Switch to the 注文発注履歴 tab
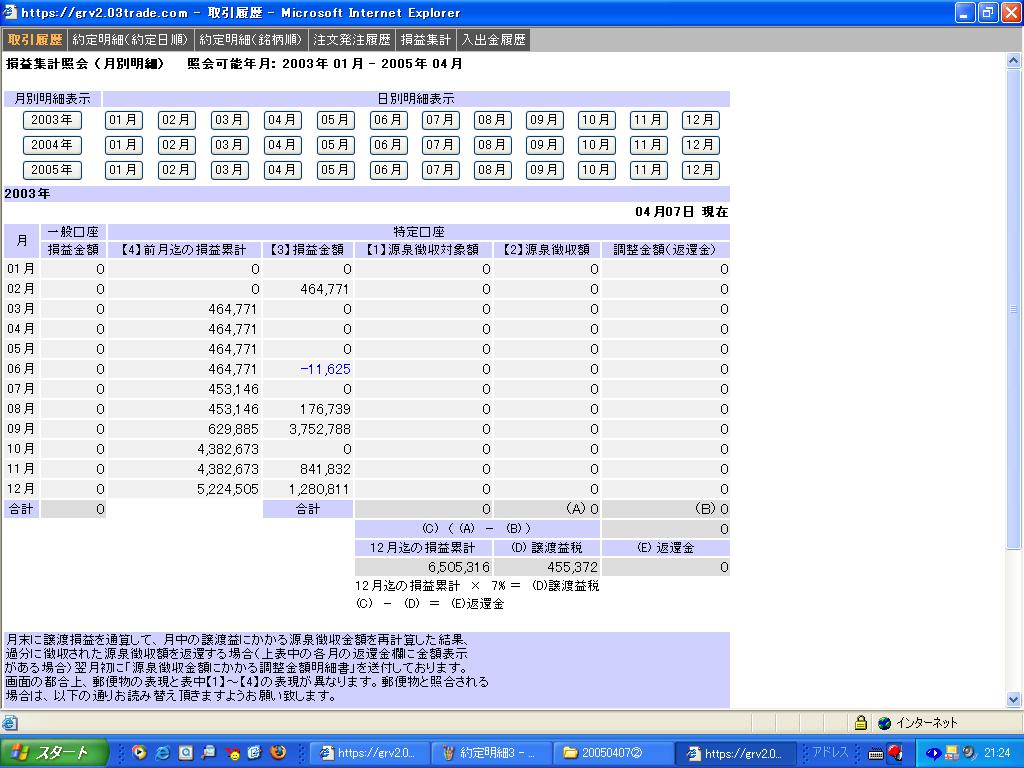This screenshot has height=768, width=1024. (351, 40)
